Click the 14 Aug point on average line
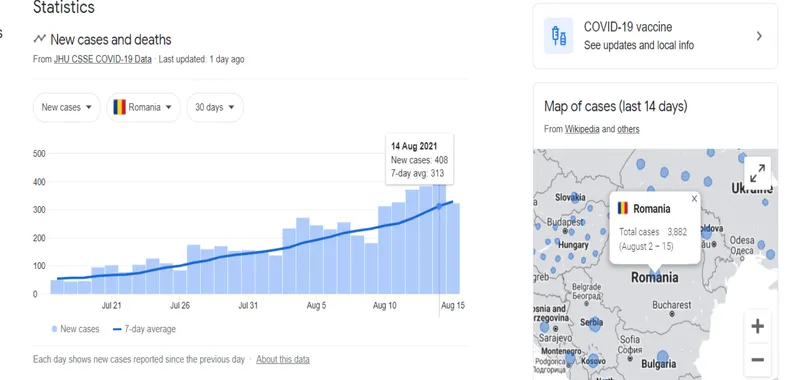800x380 pixels. [439, 206]
